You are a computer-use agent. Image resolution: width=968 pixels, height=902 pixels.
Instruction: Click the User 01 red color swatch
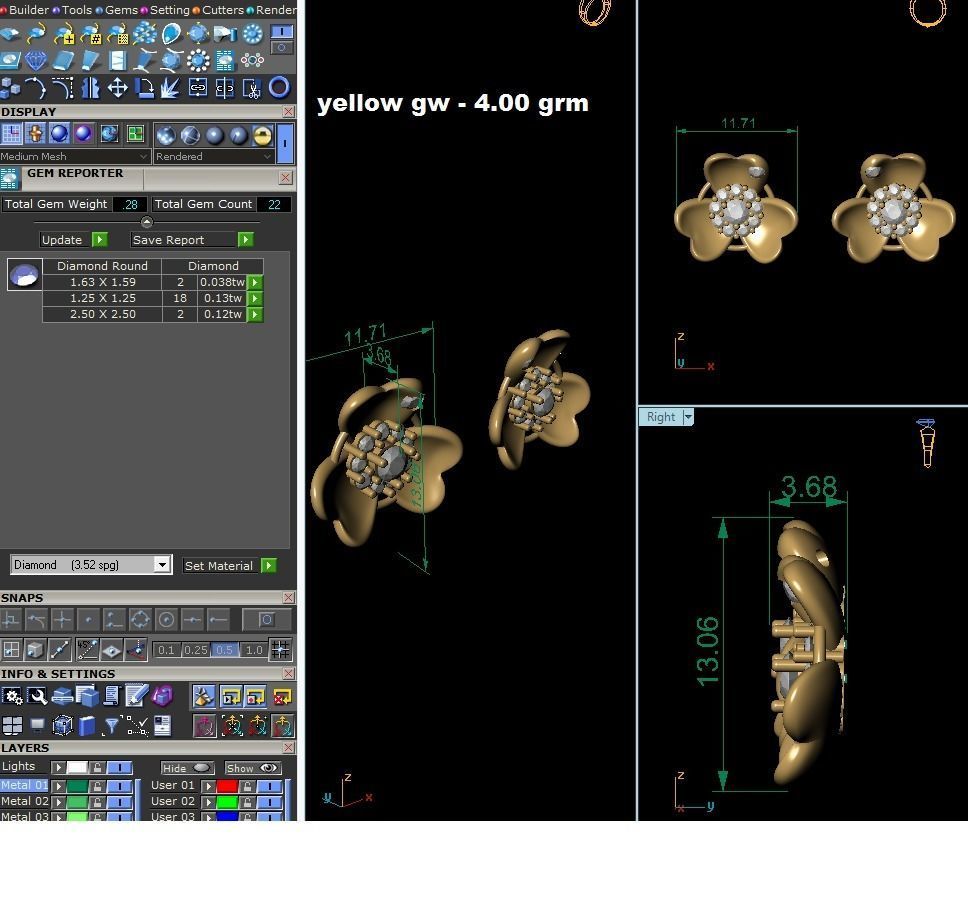coord(227,786)
